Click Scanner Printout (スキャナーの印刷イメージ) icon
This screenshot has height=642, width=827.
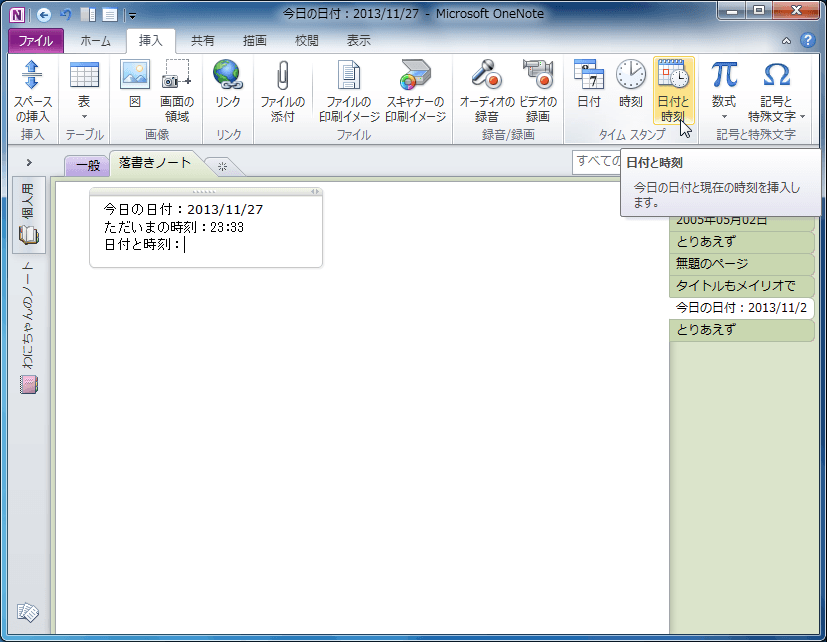(x=416, y=91)
